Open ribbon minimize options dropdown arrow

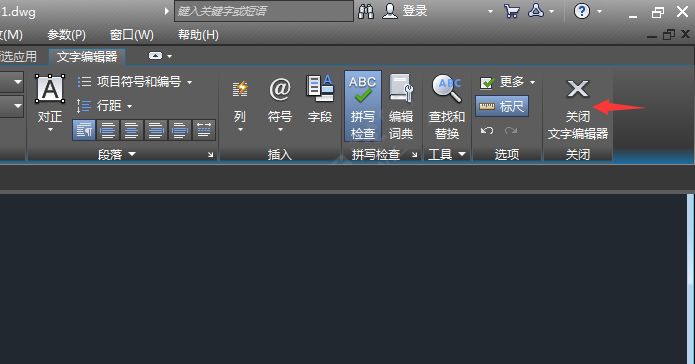pos(170,56)
